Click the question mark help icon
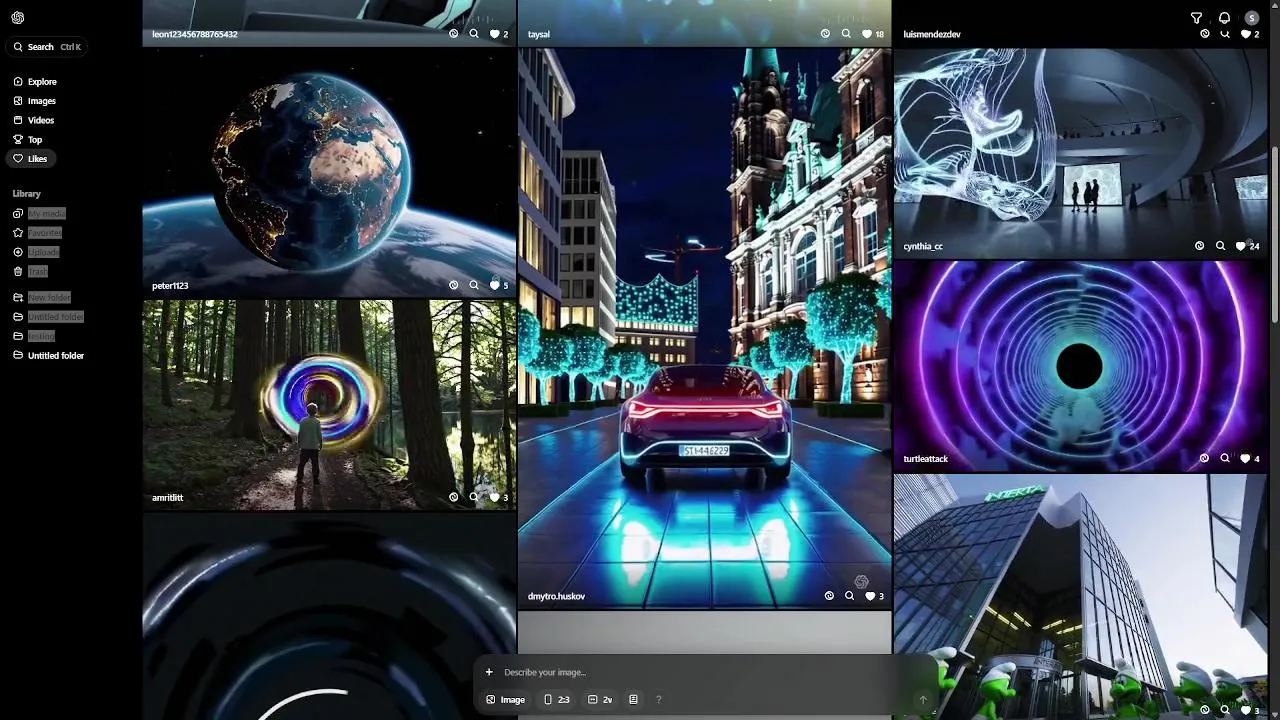 click(658, 700)
